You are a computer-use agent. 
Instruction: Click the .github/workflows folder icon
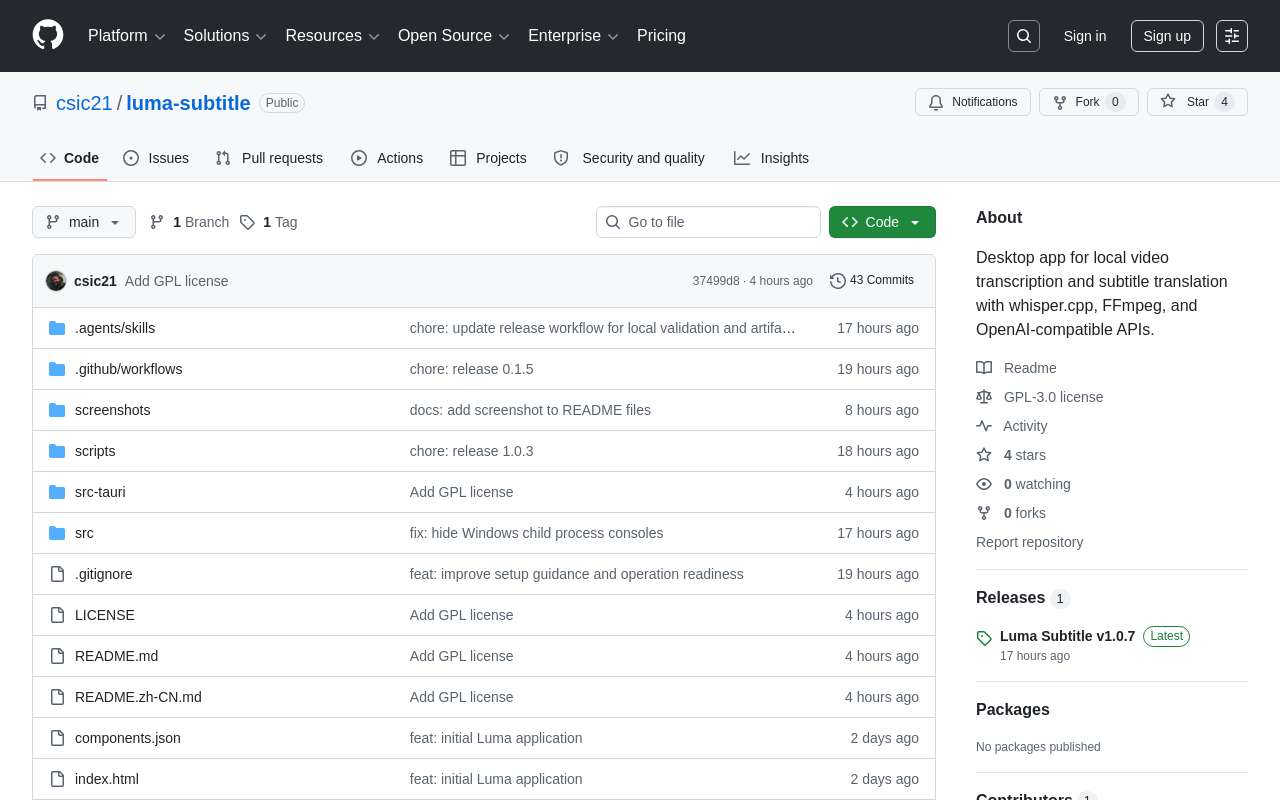point(57,369)
